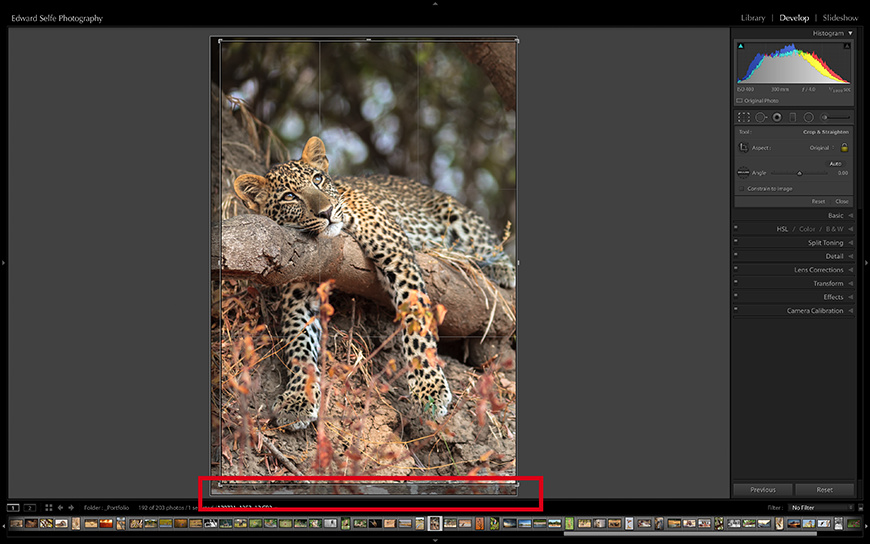Select the Crop Overlay tool icon

tap(743, 117)
